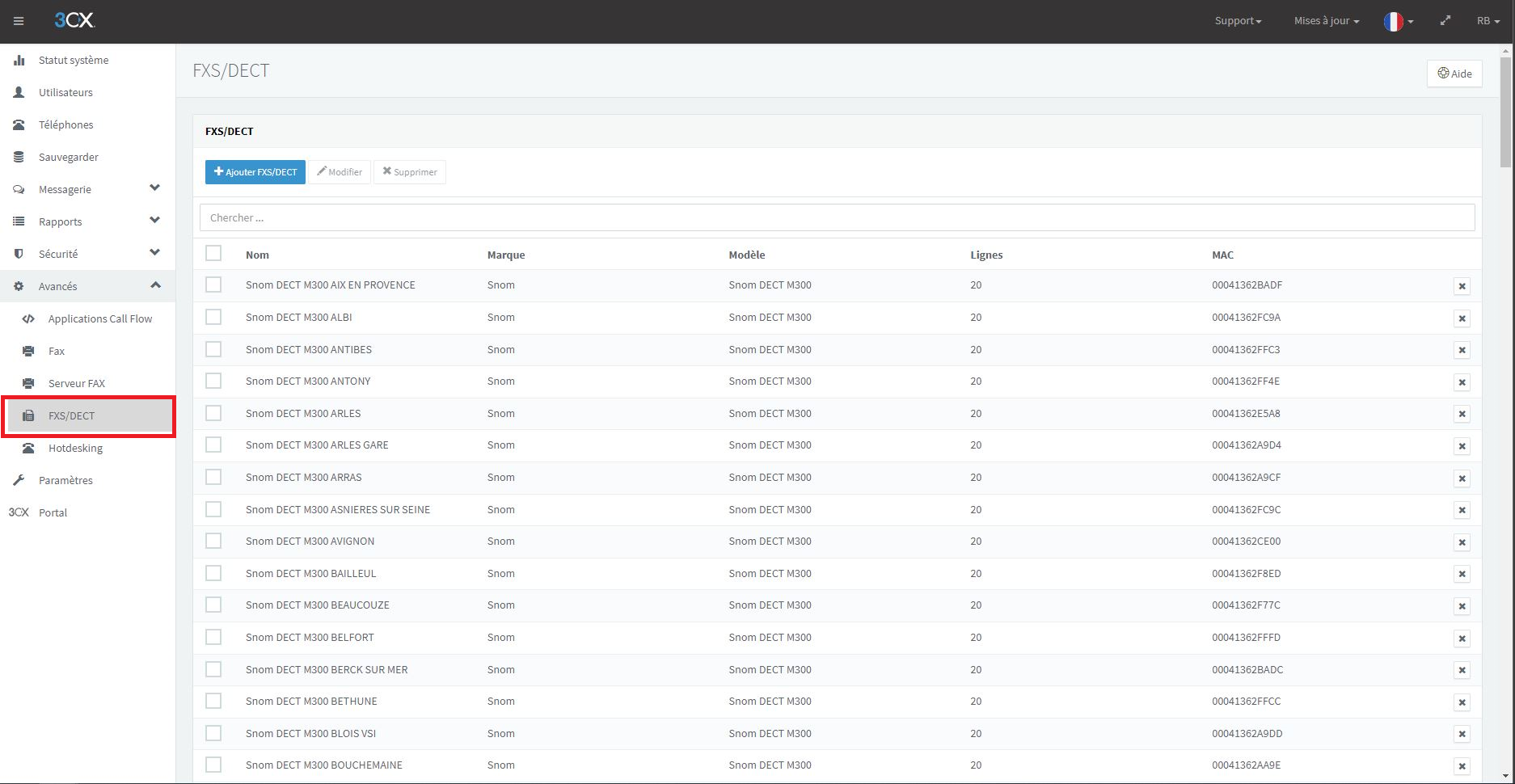
Task: Delete the AVIGNON row with X icon
Action: point(1462,542)
